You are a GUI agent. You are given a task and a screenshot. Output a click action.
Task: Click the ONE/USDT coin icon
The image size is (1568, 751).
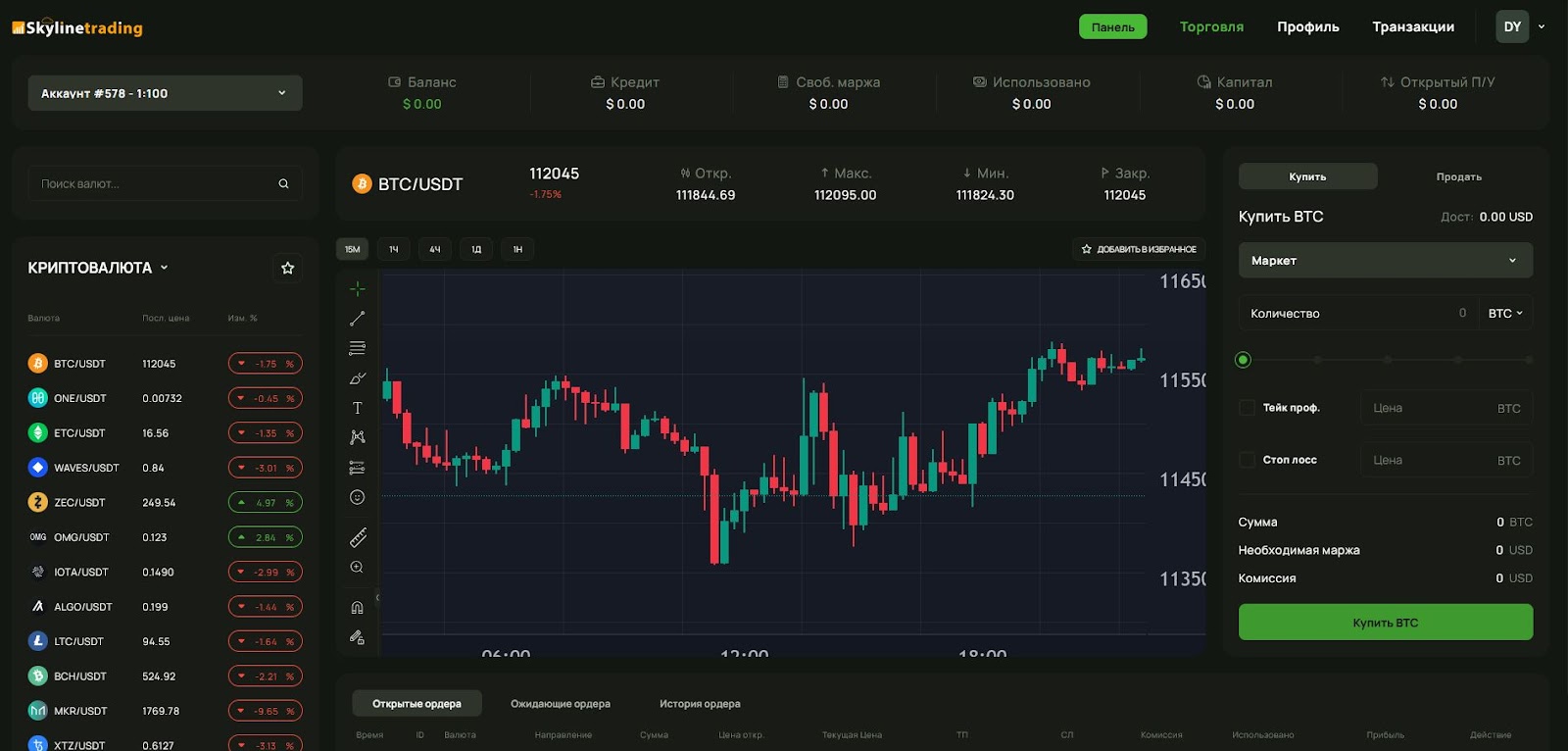point(37,398)
